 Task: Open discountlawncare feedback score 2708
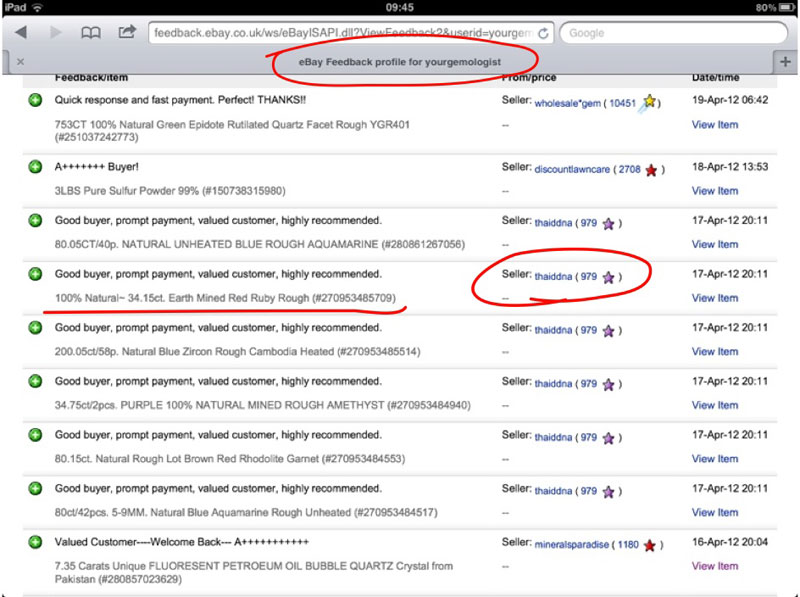pos(630,169)
